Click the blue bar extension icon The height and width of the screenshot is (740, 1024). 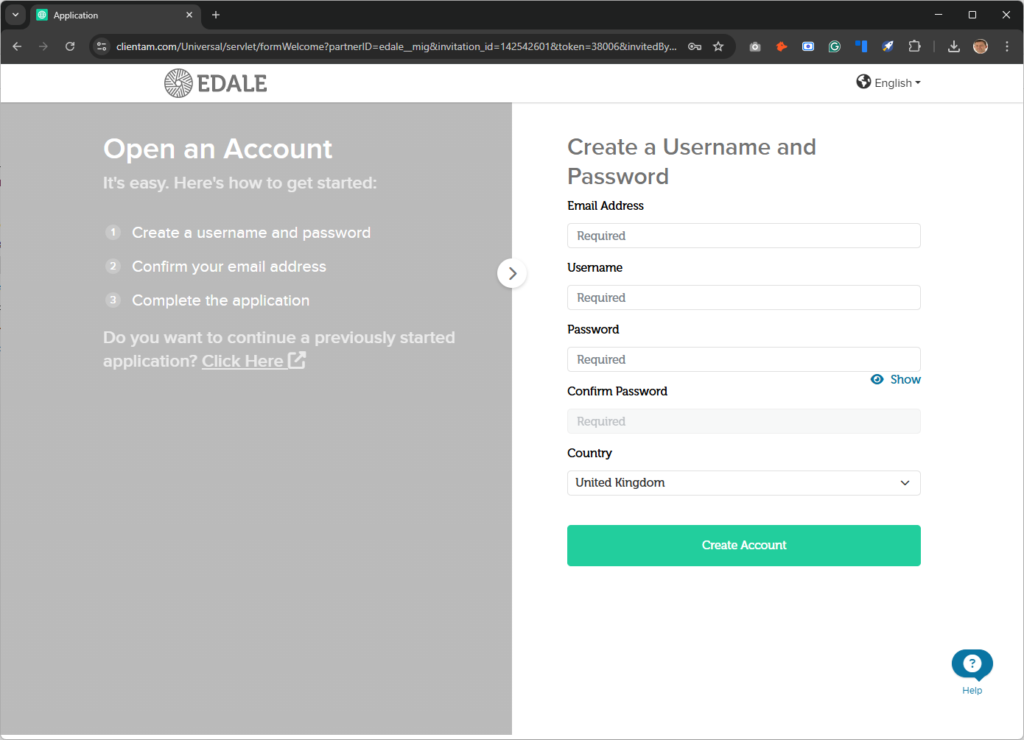click(x=861, y=46)
